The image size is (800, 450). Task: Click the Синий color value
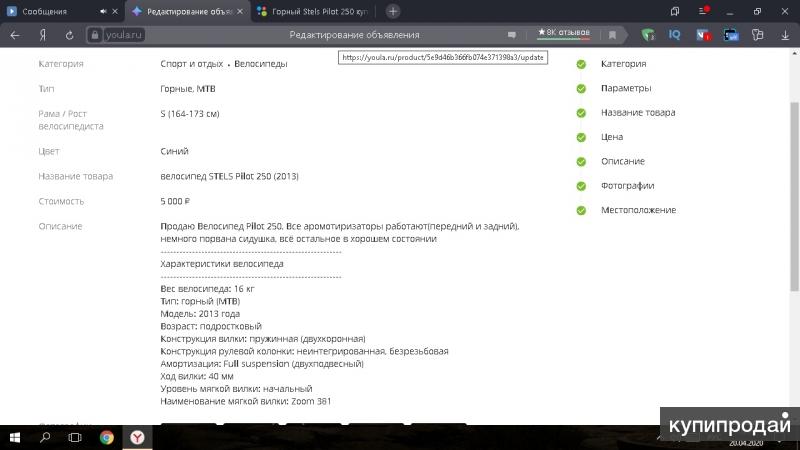tap(174, 151)
